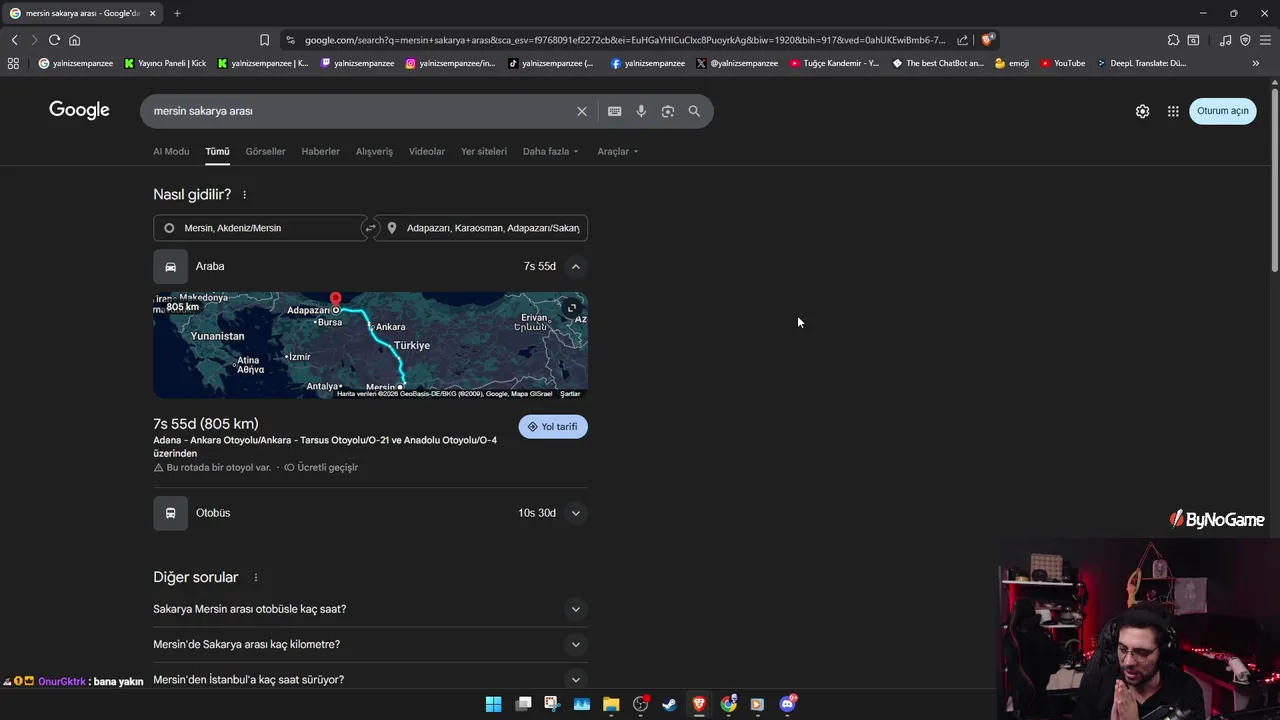The image size is (1280, 720).
Task: Reload the current page
Action: tap(54, 40)
